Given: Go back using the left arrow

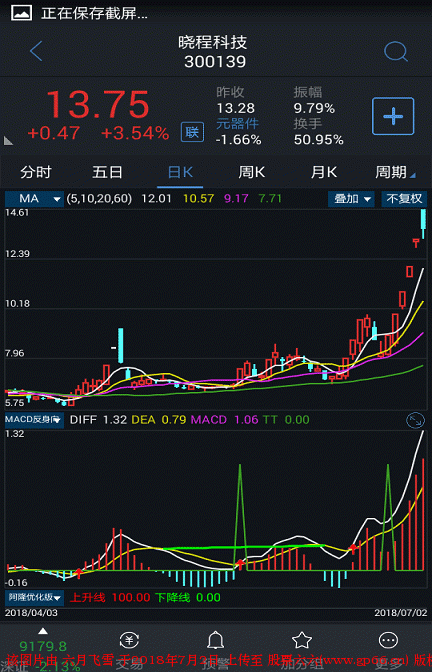Looking at the screenshot, I should 36,51.
